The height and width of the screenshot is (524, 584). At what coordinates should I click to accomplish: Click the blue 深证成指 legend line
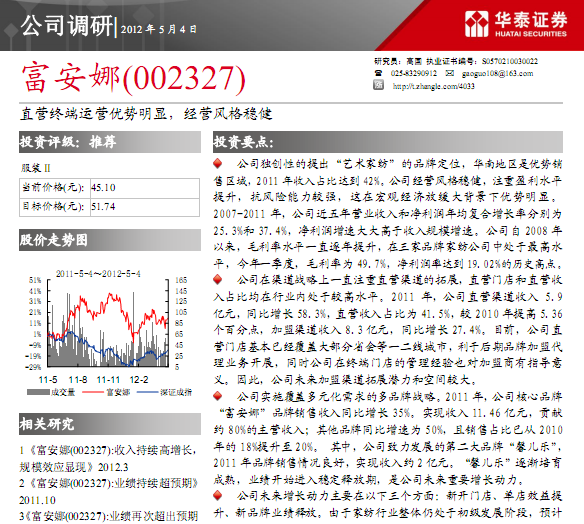[148, 392]
